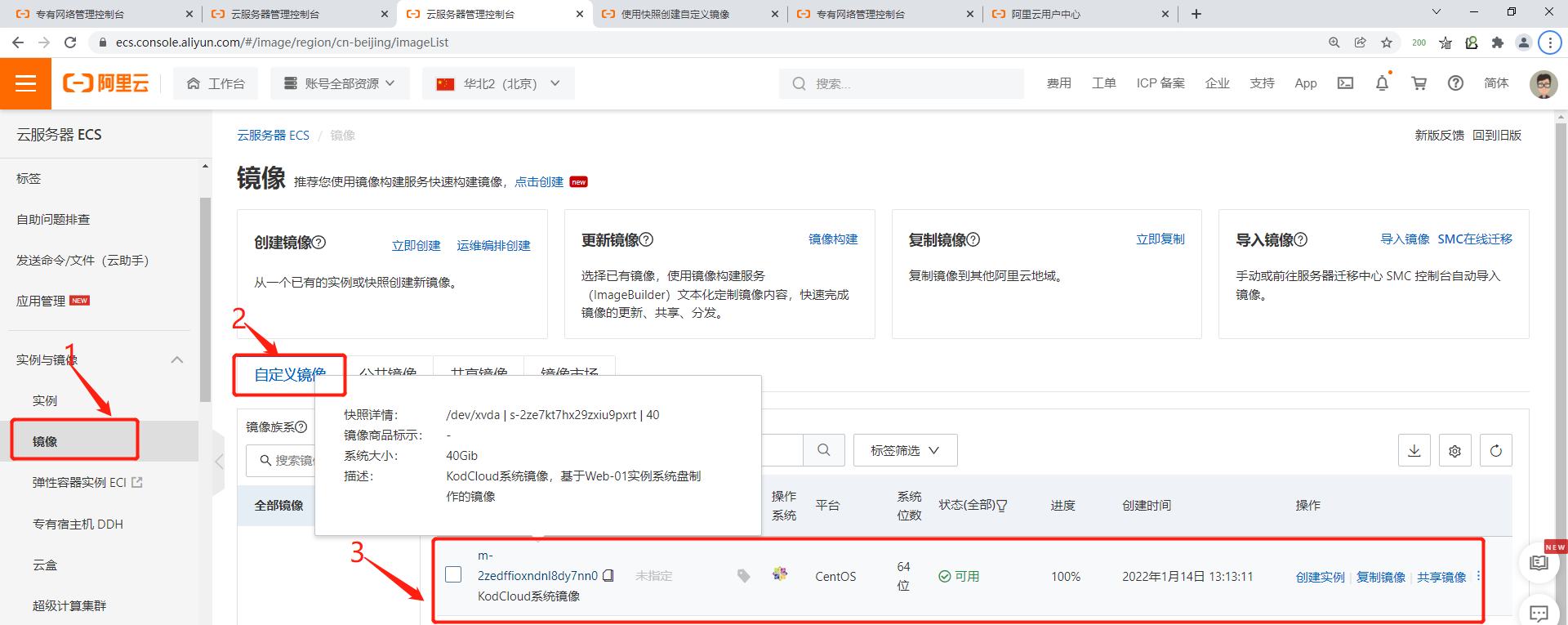Open the user avatar menu
The height and width of the screenshot is (625, 1568).
[1543, 83]
